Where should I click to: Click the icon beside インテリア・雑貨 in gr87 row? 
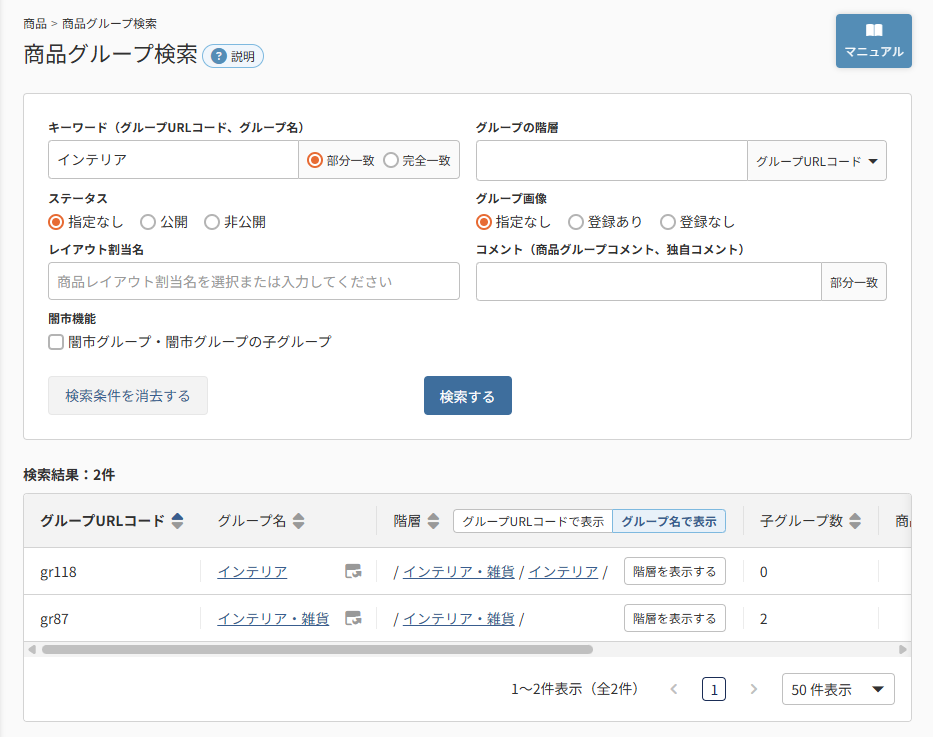(x=353, y=618)
